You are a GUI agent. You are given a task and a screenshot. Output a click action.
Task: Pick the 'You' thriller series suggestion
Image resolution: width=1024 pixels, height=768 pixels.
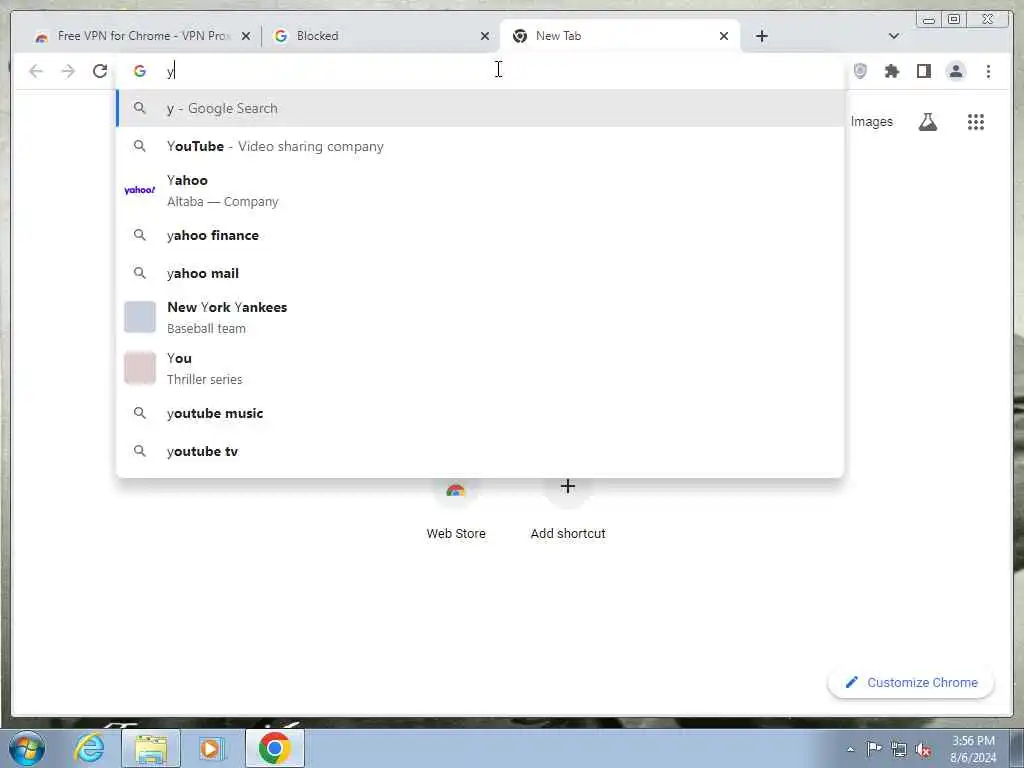coord(480,368)
